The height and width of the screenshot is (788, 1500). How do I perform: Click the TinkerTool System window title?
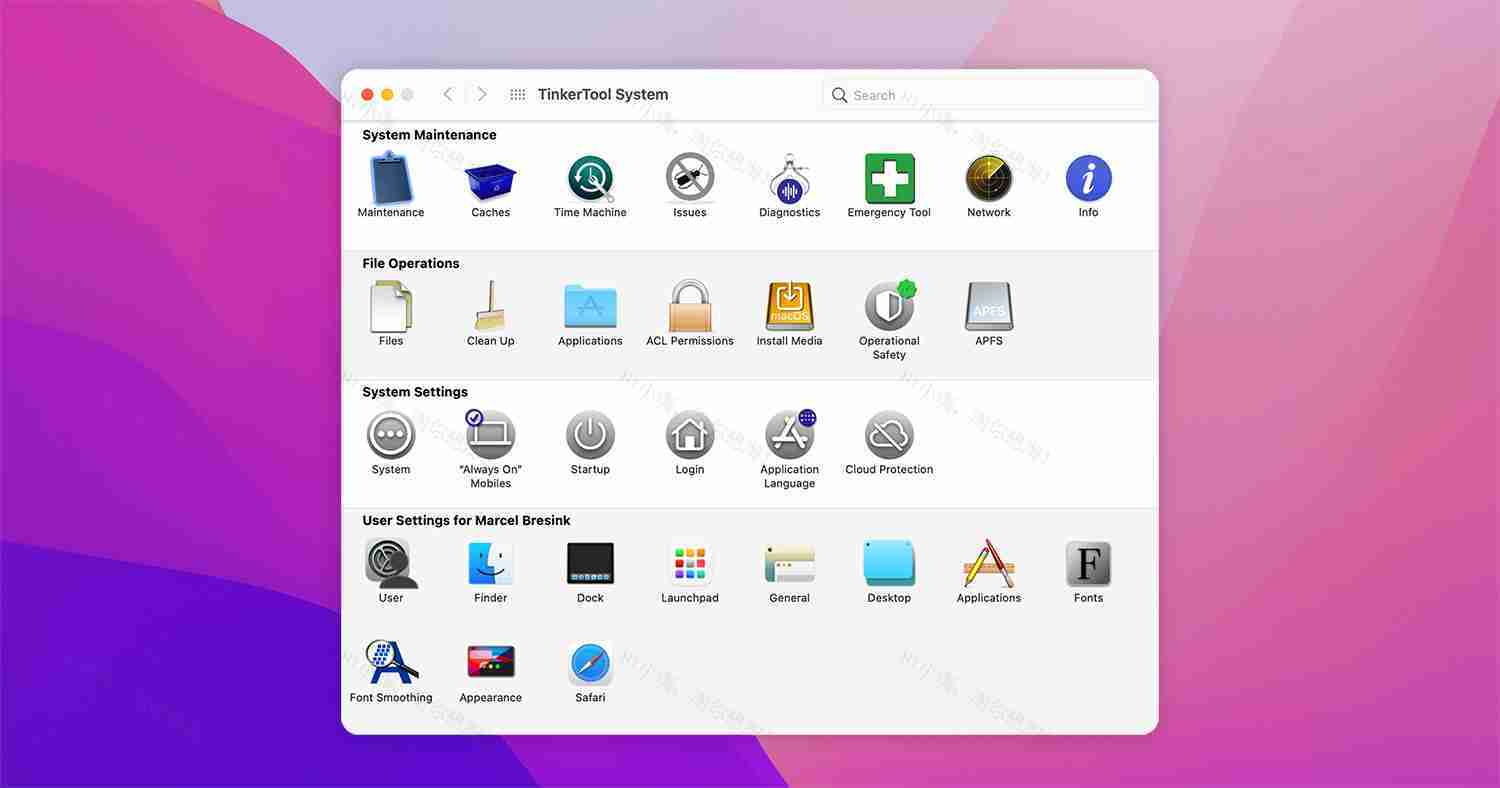pyautogui.click(x=603, y=94)
